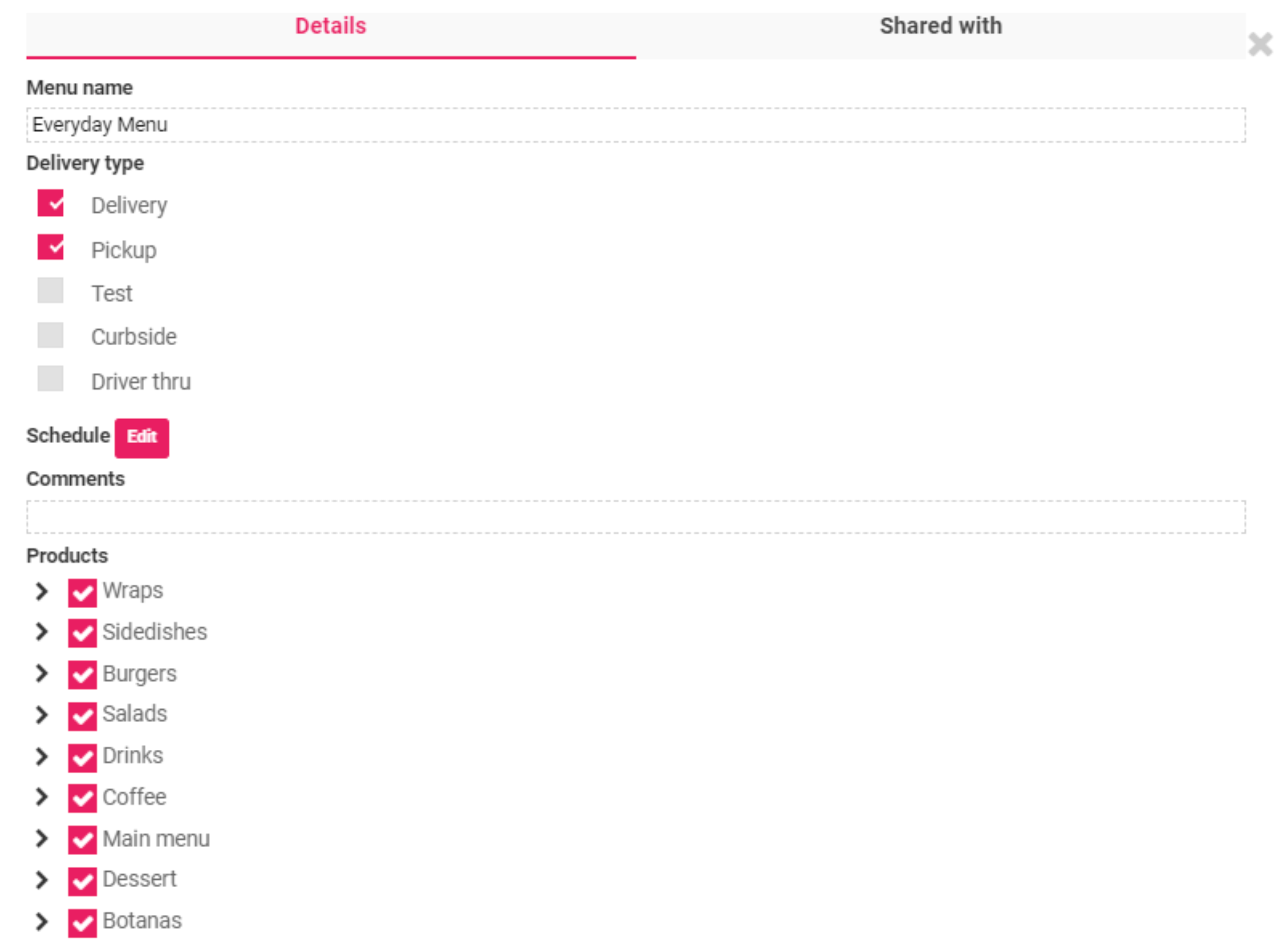1274x952 pixels.
Task: Deselect the Coffee category checkbox
Action: (82, 798)
